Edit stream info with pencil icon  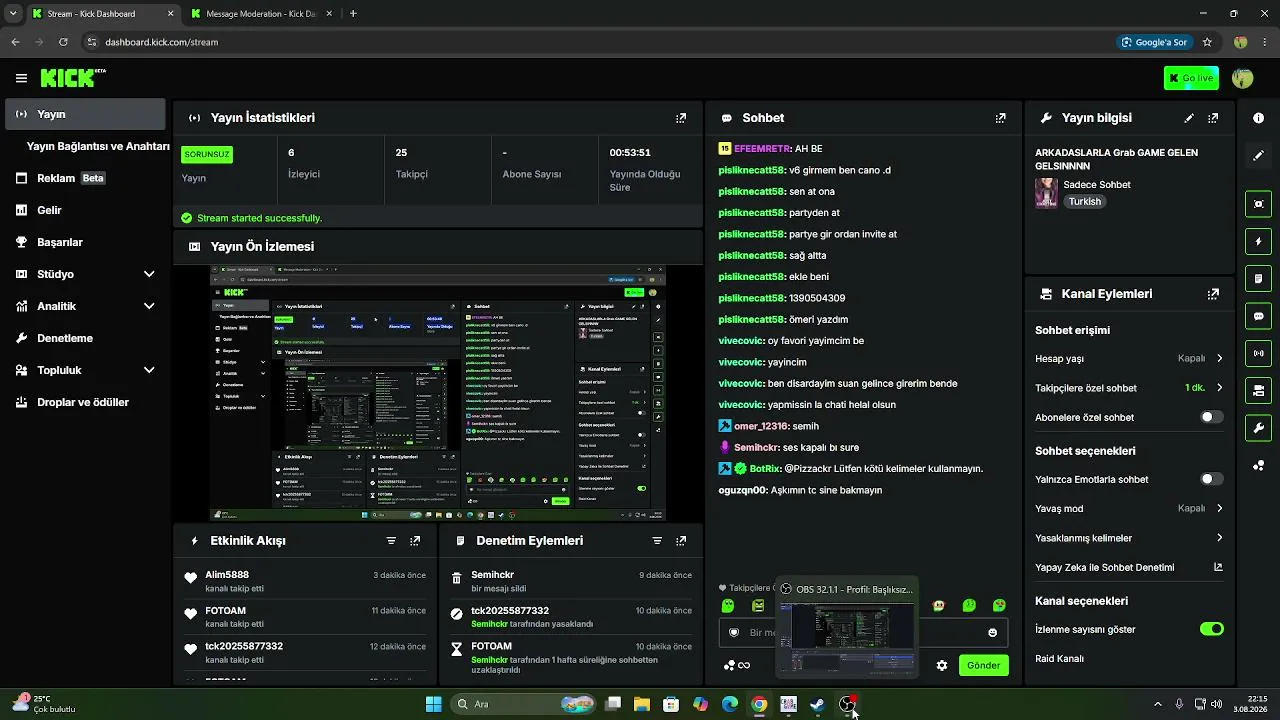[1189, 118]
